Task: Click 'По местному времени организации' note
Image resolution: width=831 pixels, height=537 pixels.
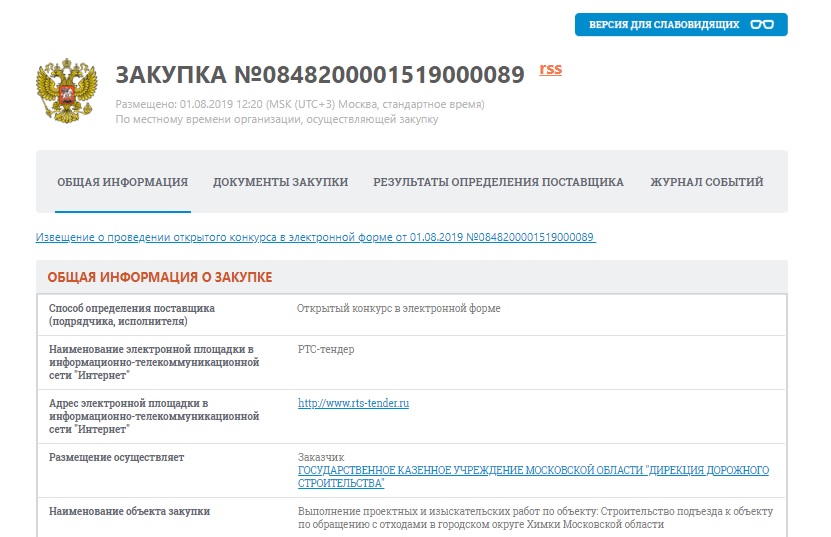Action: click(277, 119)
